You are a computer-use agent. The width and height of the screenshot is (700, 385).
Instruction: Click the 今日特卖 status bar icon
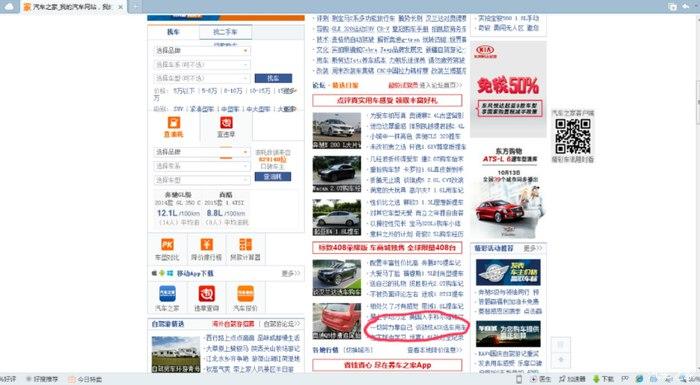pyautogui.click(x=85, y=379)
